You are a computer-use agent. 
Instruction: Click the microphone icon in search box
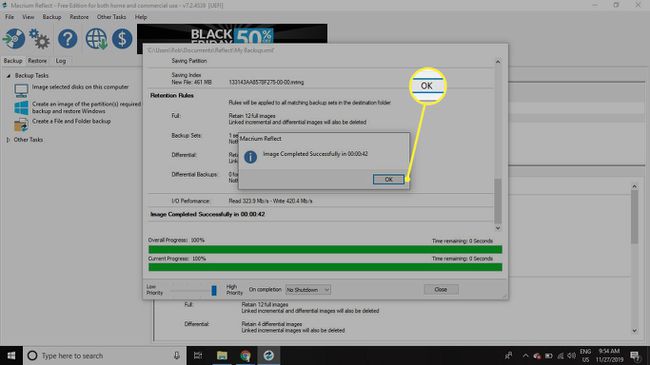pyautogui.click(x=177, y=355)
